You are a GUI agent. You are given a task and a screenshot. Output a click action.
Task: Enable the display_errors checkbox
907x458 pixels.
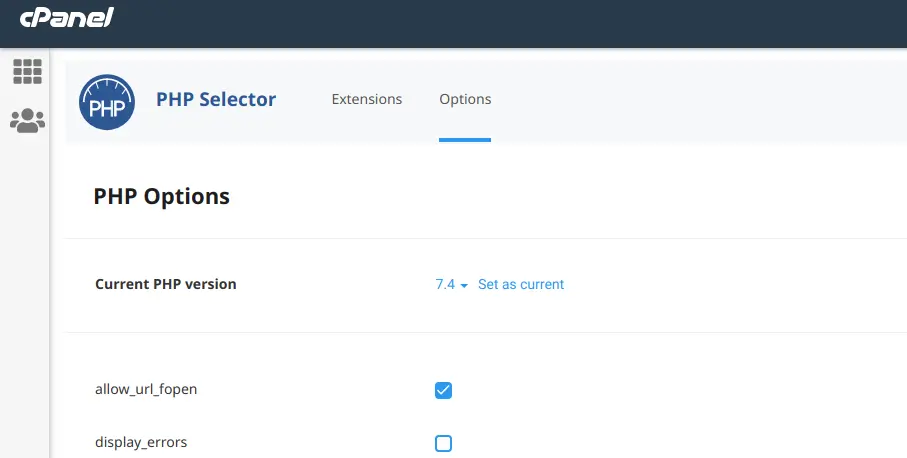coord(443,444)
